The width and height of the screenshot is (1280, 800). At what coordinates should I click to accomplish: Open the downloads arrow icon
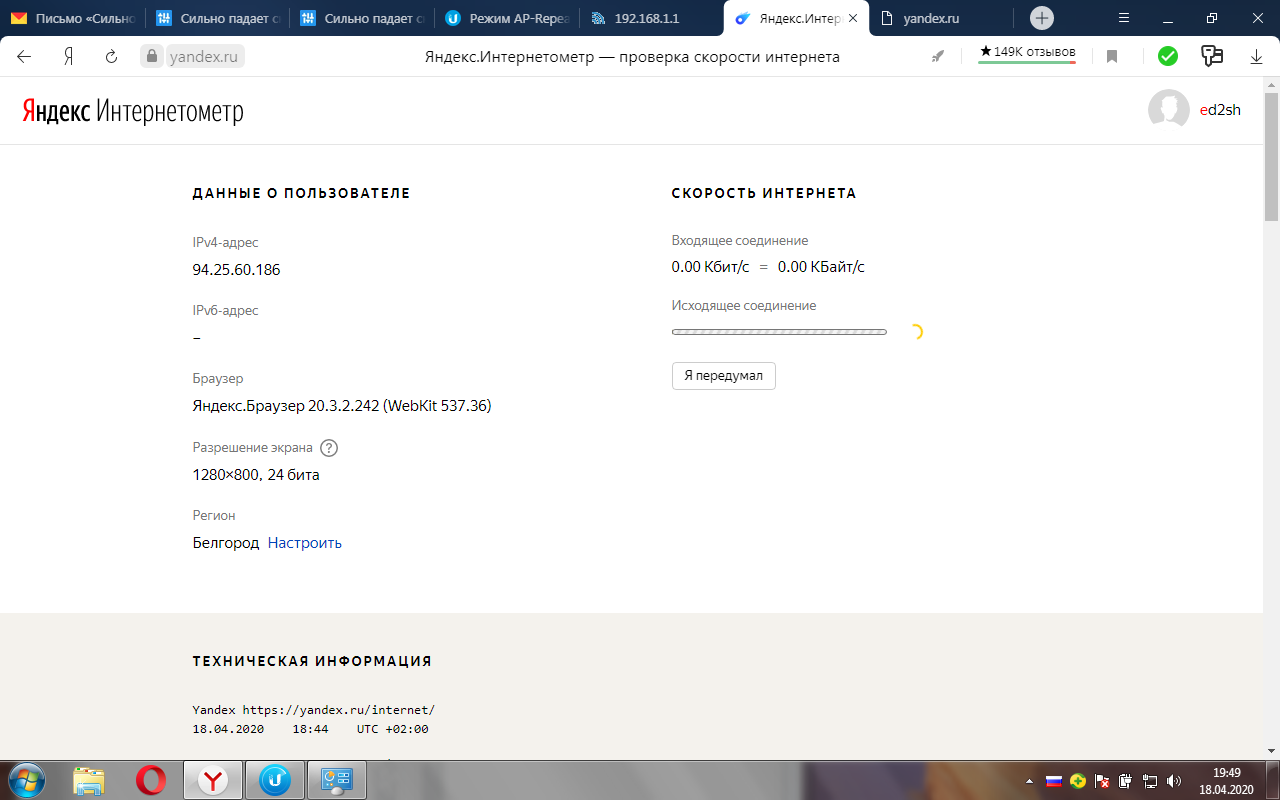[1257, 57]
